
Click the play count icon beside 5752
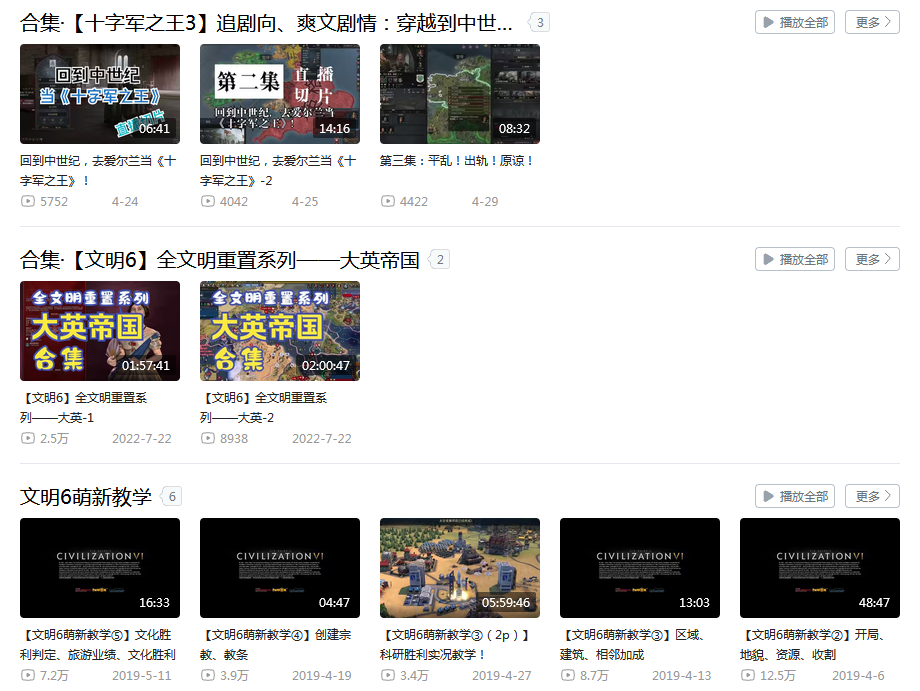coord(28,201)
